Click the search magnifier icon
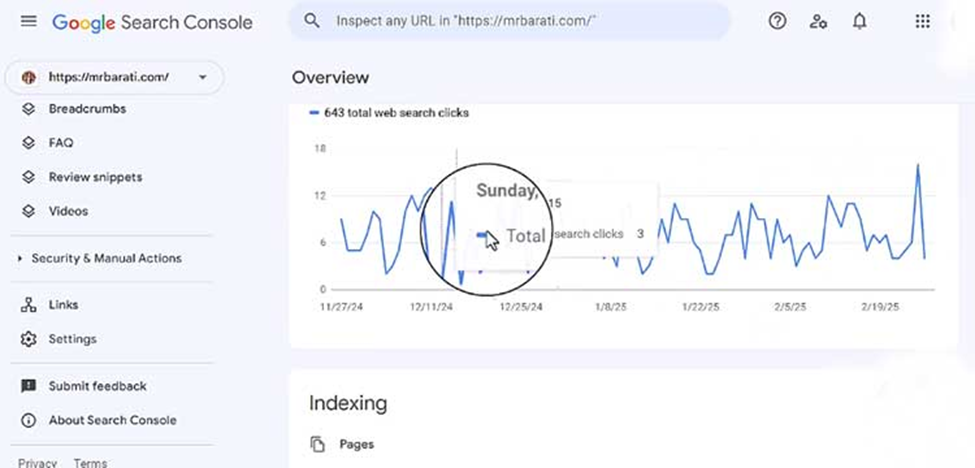The width and height of the screenshot is (975, 468). (x=312, y=21)
